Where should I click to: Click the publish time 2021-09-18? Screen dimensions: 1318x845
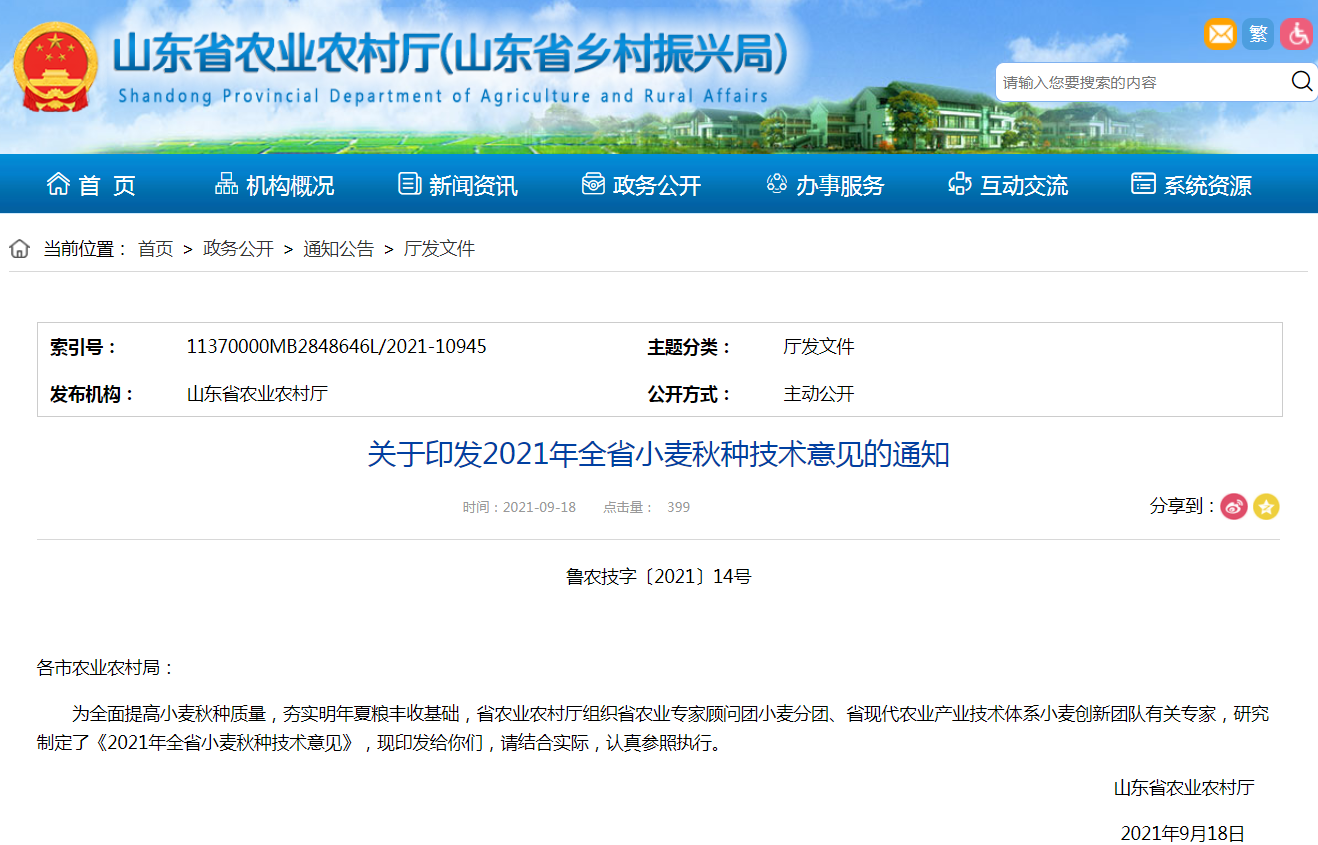[539, 507]
